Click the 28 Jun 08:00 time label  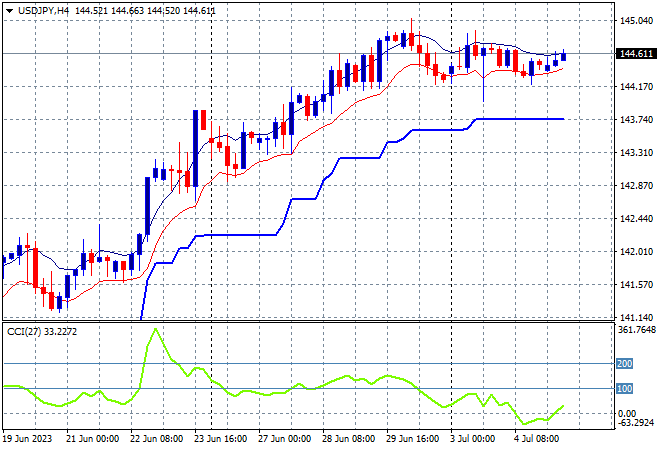coord(348,439)
